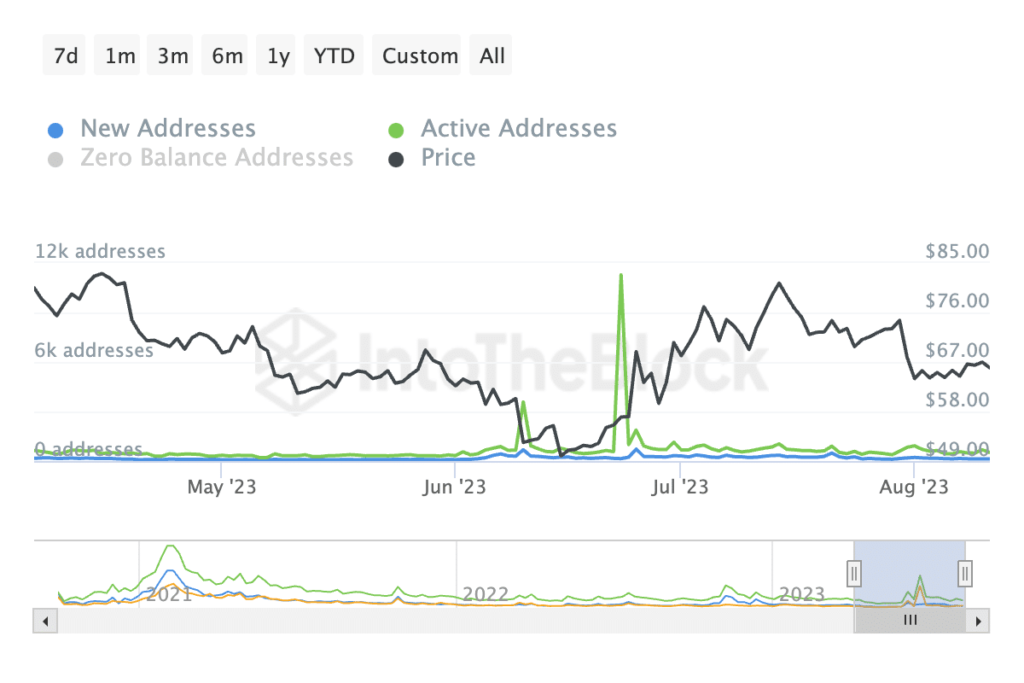Select the All historical data range
The width and height of the screenshot is (1024, 683).
(x=490, y=55)
